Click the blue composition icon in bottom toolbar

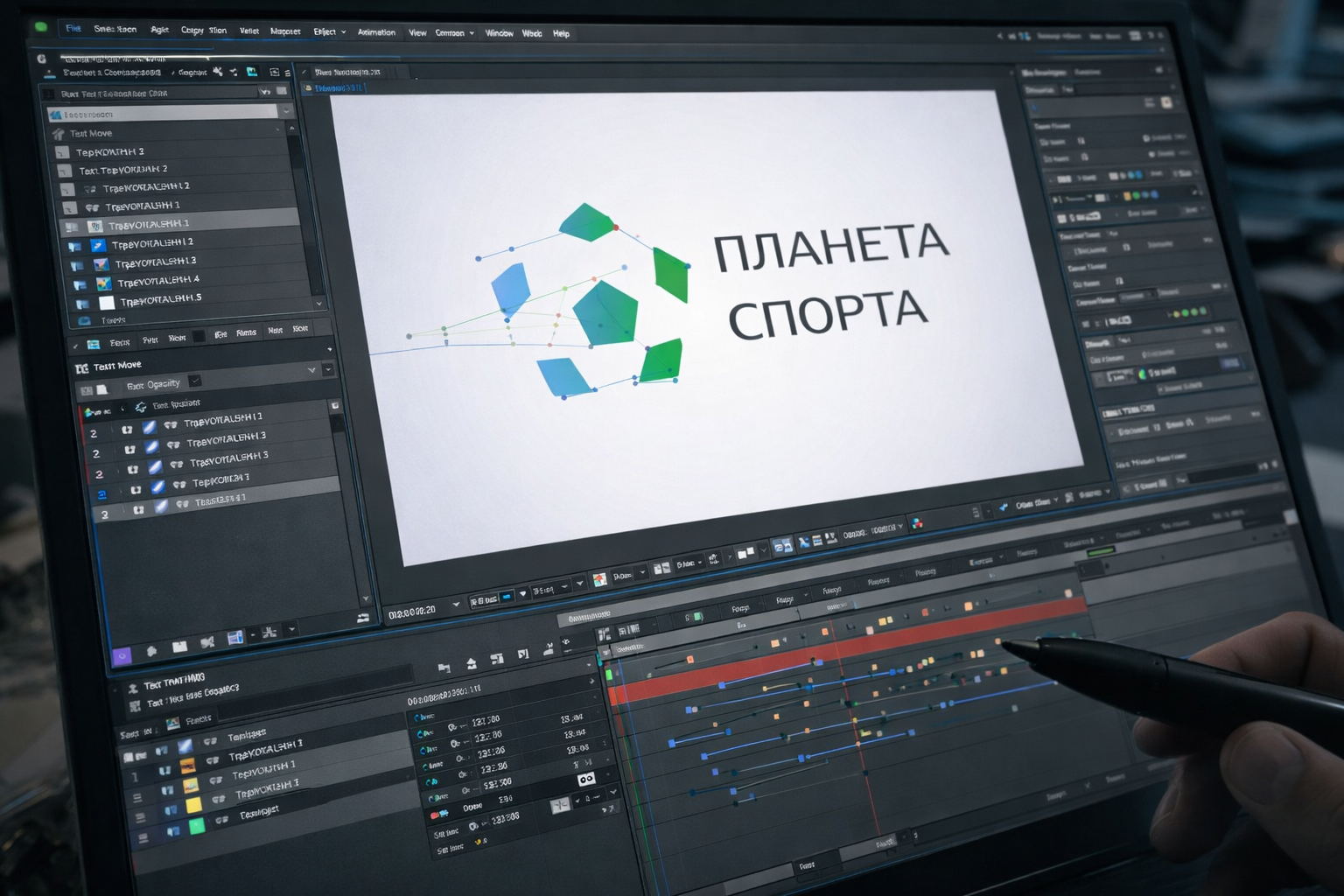pos(234,639)
